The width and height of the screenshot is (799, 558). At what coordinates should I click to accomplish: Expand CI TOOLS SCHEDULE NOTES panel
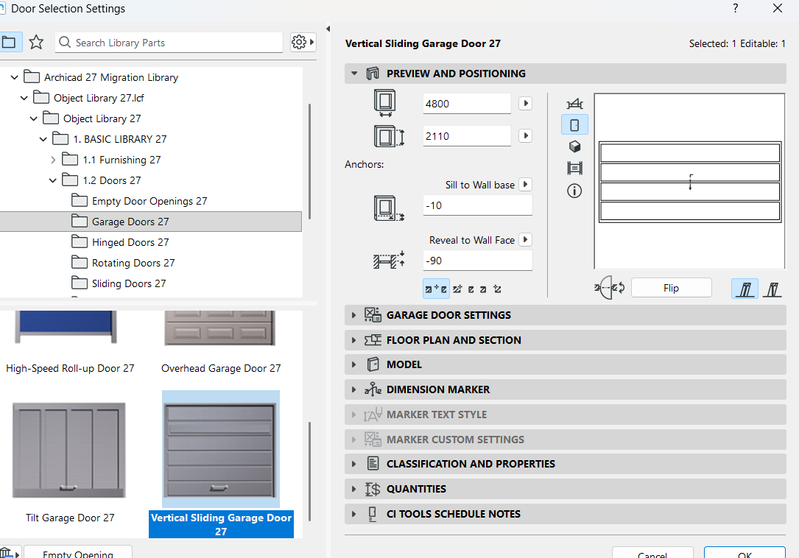point(565,514)
